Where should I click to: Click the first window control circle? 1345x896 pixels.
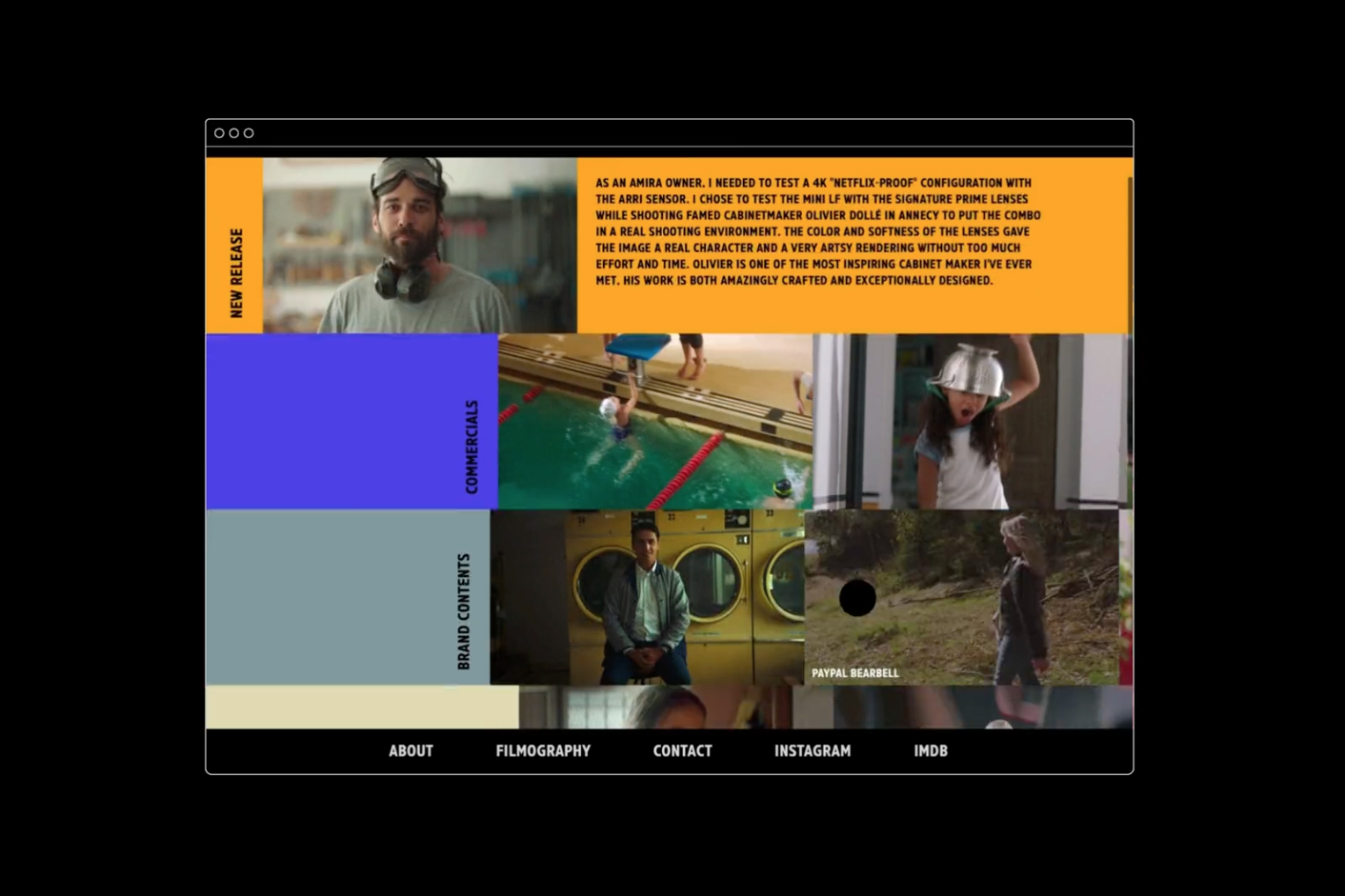219,133
